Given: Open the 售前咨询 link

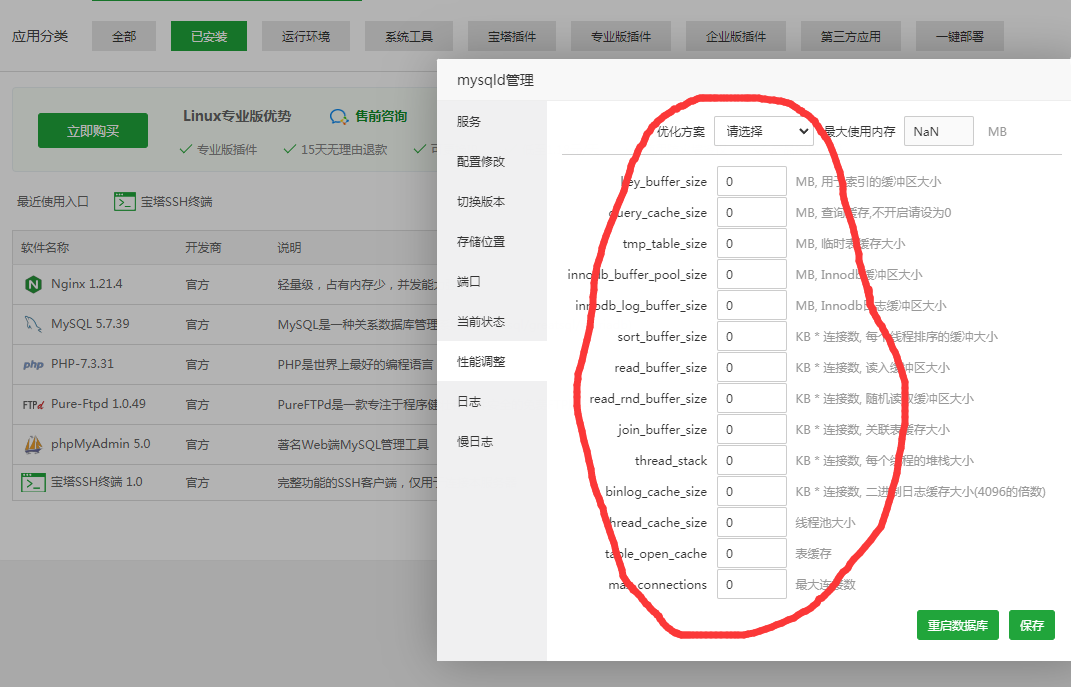Looking at the screenshot, I should click(x=381, y=117).
